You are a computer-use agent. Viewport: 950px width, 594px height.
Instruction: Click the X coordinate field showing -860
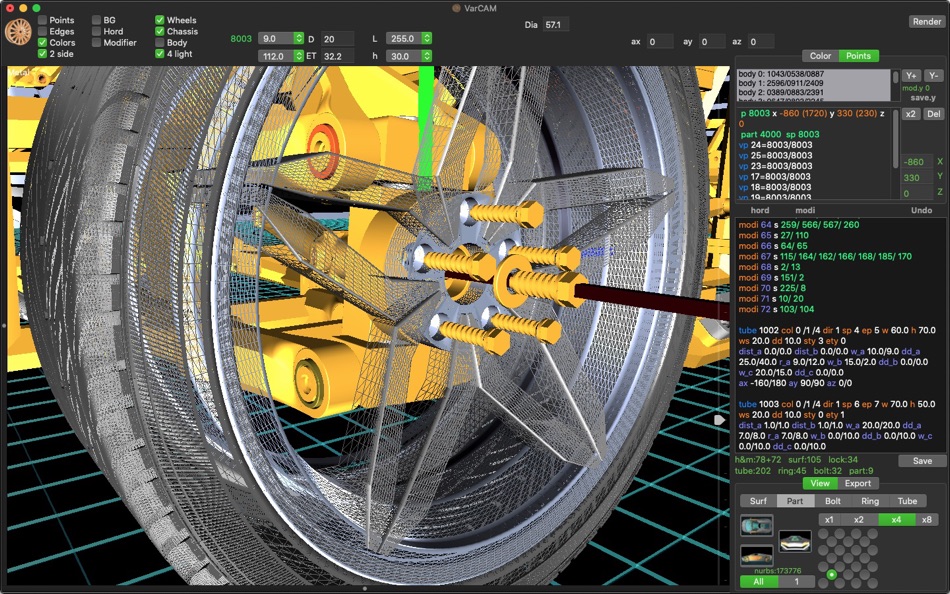click(x=916, y=162)
